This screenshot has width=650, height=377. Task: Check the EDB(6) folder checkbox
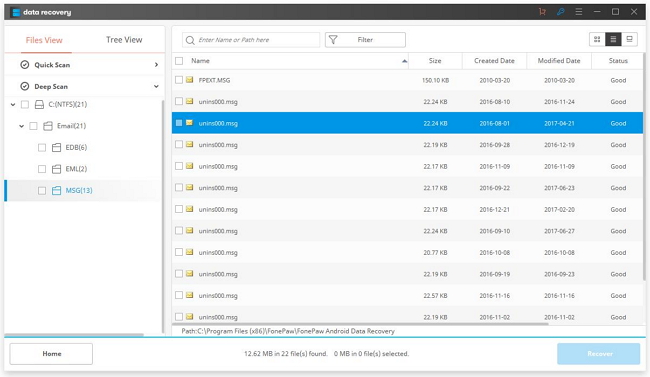click(x=42, y=147)
